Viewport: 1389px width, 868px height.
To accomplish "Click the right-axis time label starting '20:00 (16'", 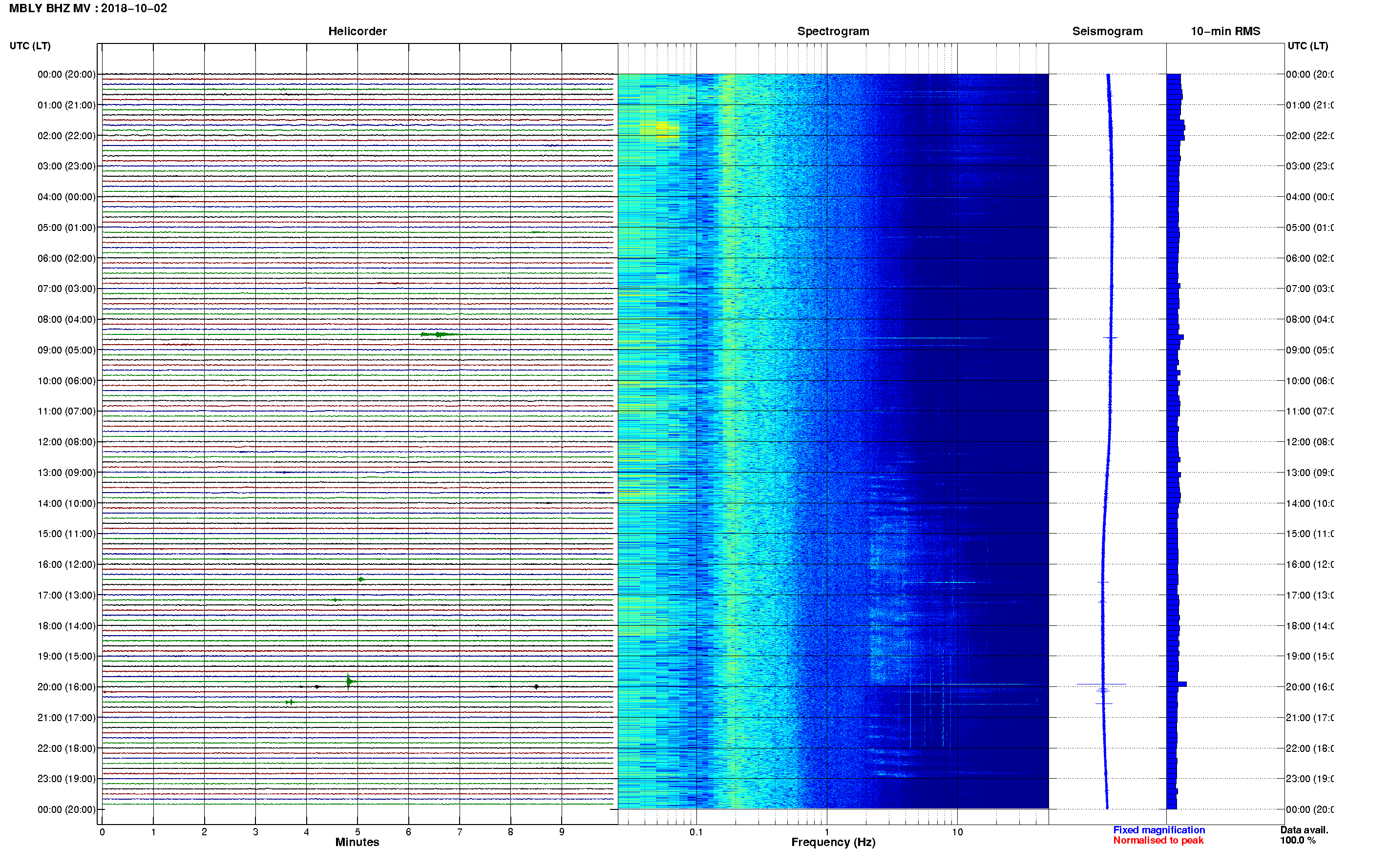I will [1310, 687].
